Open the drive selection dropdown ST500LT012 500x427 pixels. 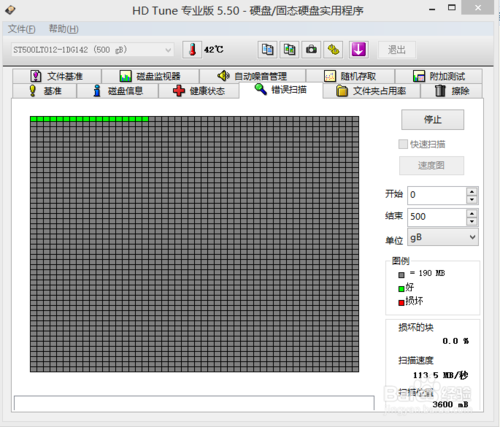pos(92,50)
